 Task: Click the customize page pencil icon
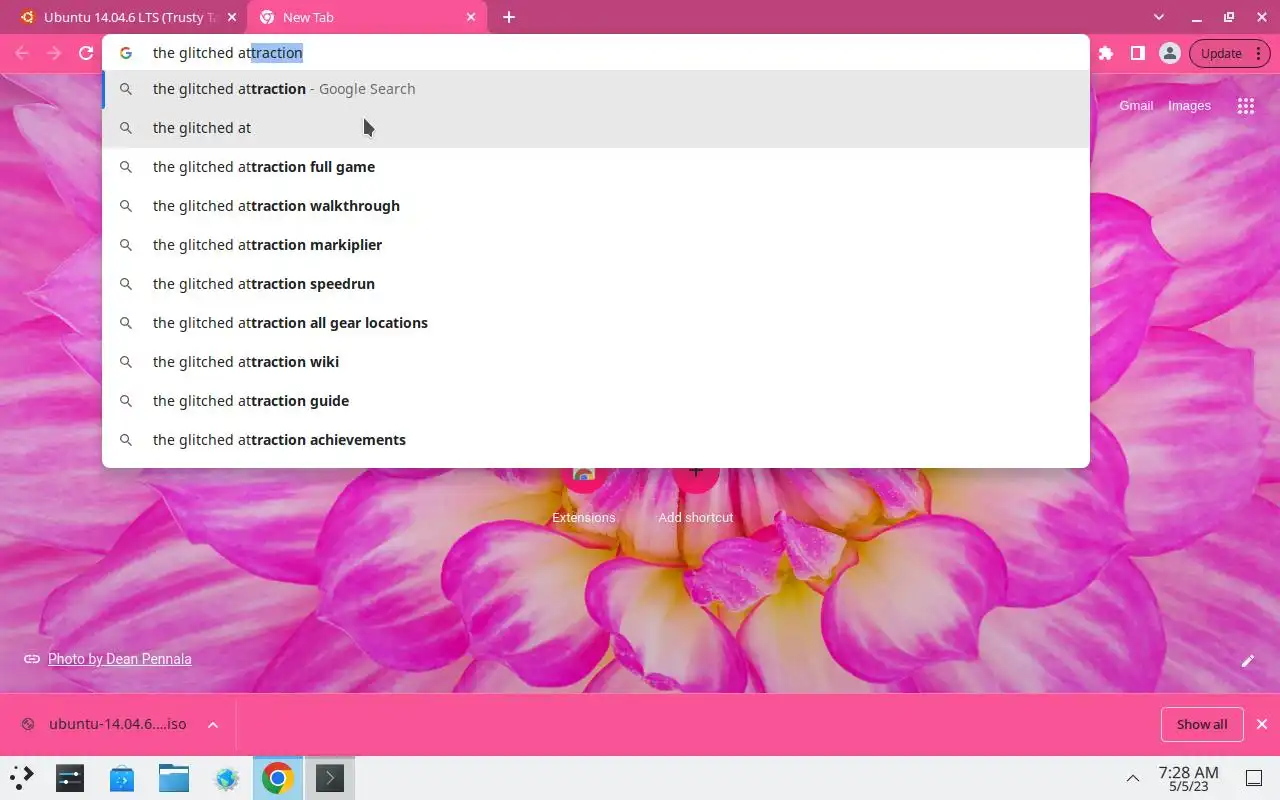tap(1248, 661)
